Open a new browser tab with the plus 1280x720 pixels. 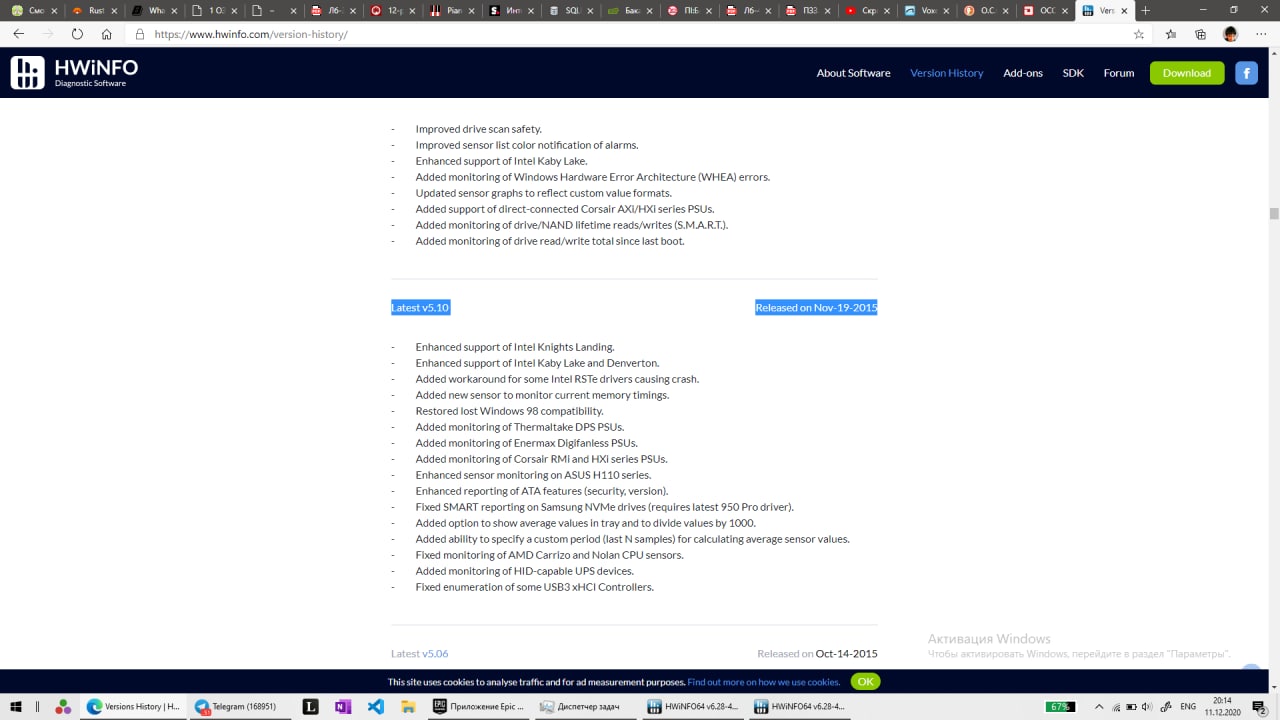pos(1146,10)
